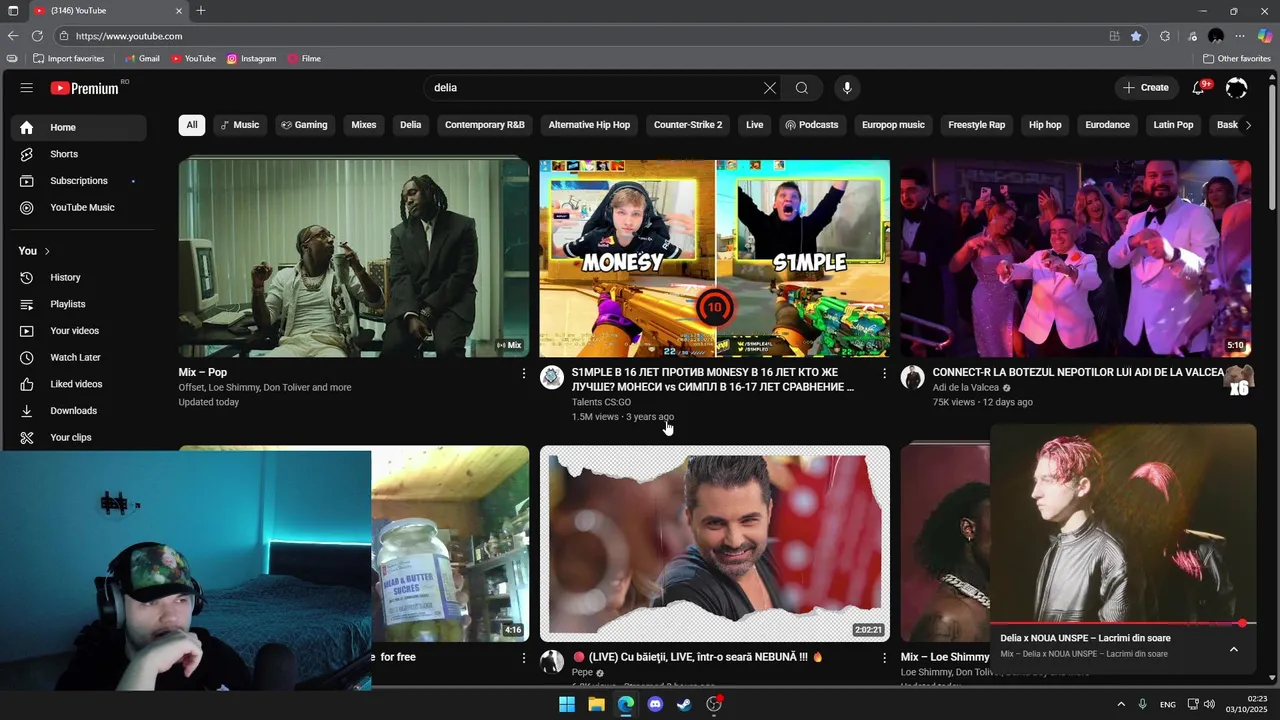Open Subscriptions in the sidebar

[78, 181]
